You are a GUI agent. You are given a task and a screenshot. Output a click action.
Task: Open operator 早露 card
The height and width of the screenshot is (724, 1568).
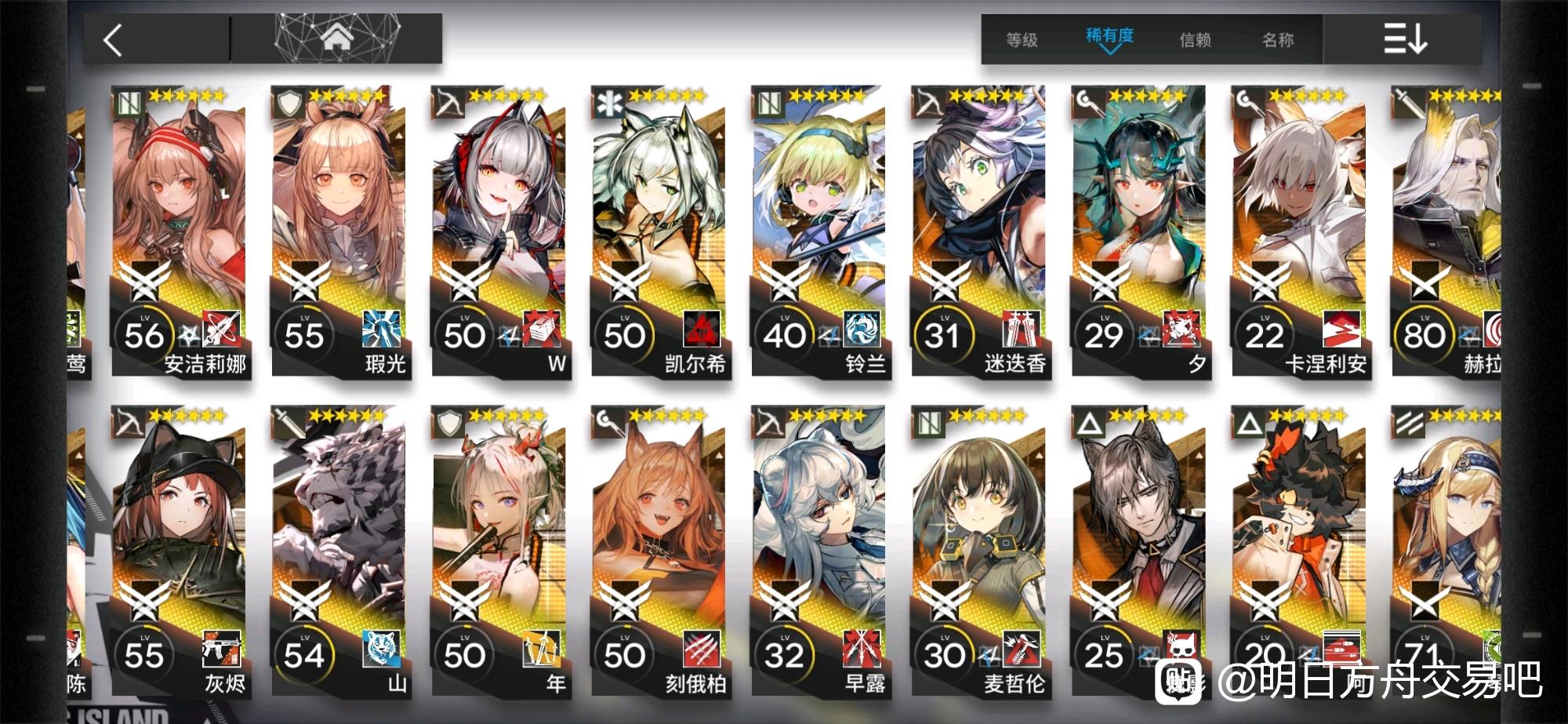820,551
